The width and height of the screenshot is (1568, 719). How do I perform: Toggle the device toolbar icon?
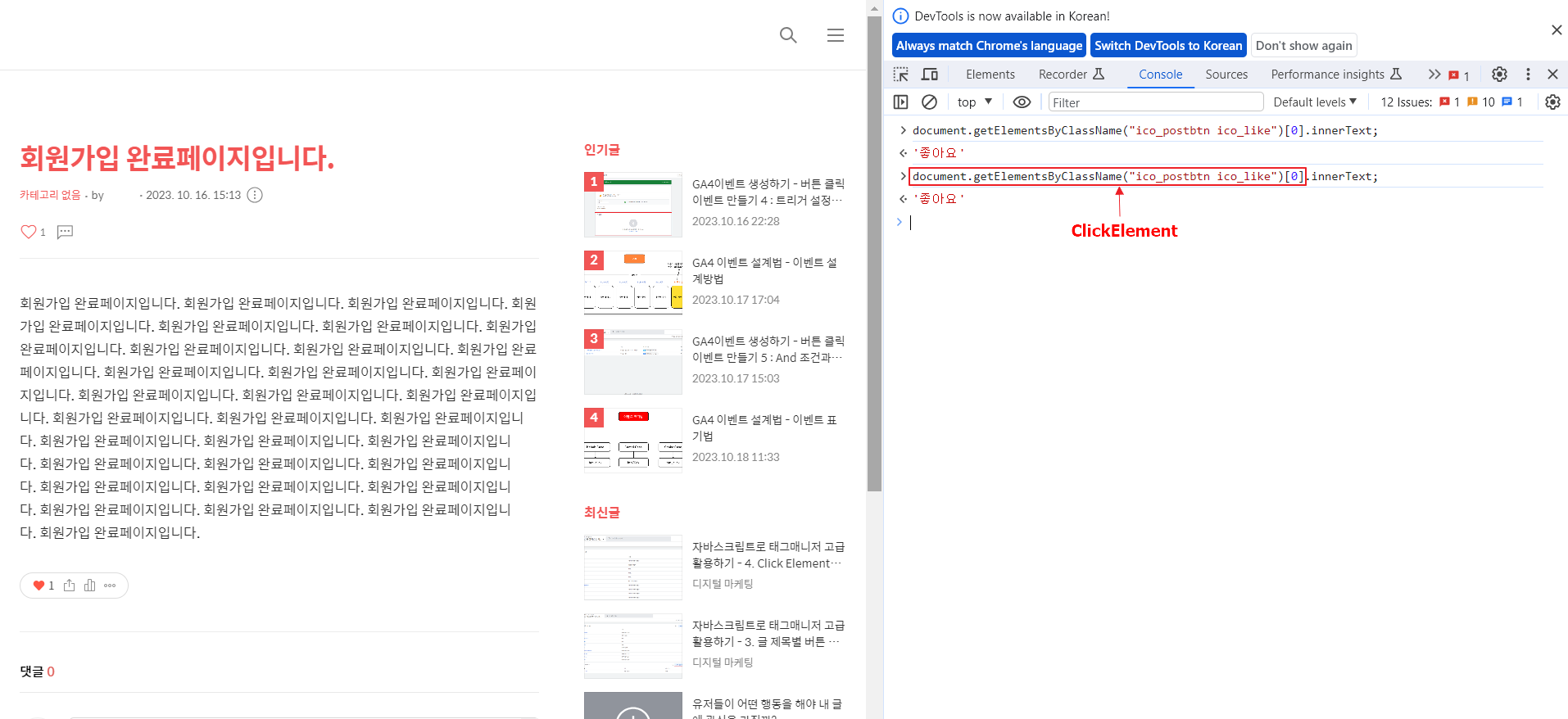point(930,75)
